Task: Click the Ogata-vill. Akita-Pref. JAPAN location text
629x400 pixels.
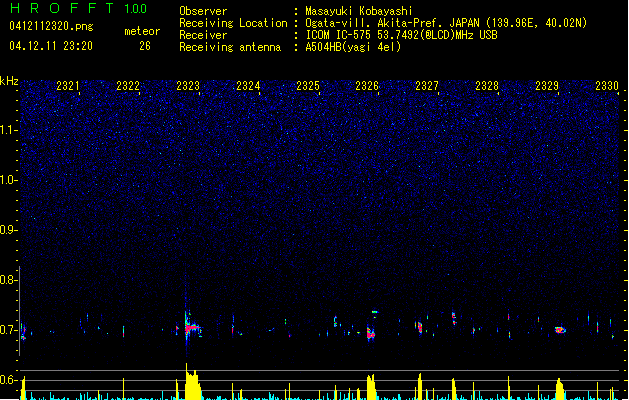Action: click(446, 23)
